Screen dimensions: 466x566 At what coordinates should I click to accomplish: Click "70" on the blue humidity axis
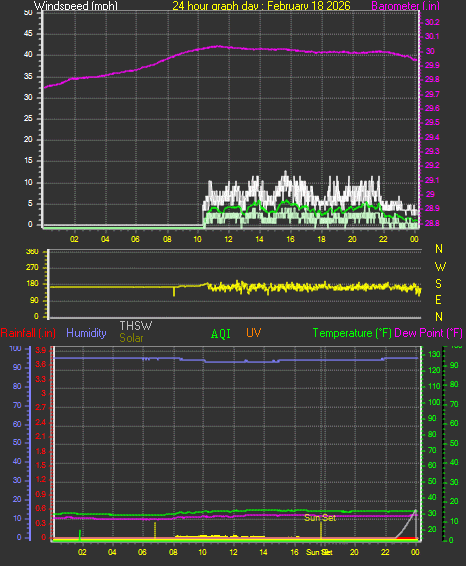tap(17, 405)
